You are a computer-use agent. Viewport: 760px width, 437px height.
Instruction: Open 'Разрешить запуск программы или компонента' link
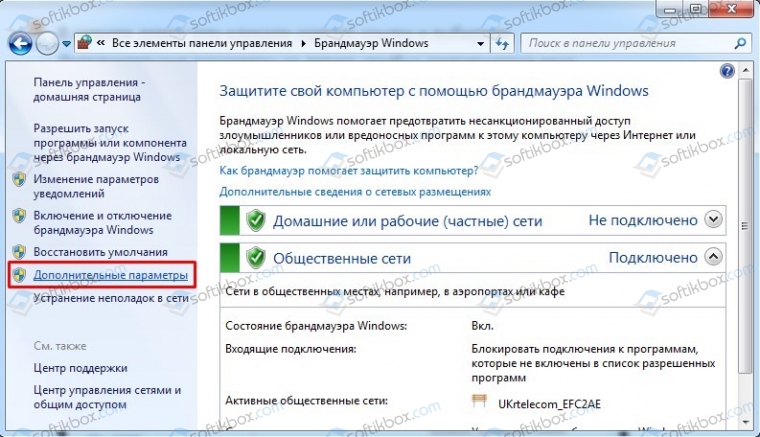click(x=110, y=142)
